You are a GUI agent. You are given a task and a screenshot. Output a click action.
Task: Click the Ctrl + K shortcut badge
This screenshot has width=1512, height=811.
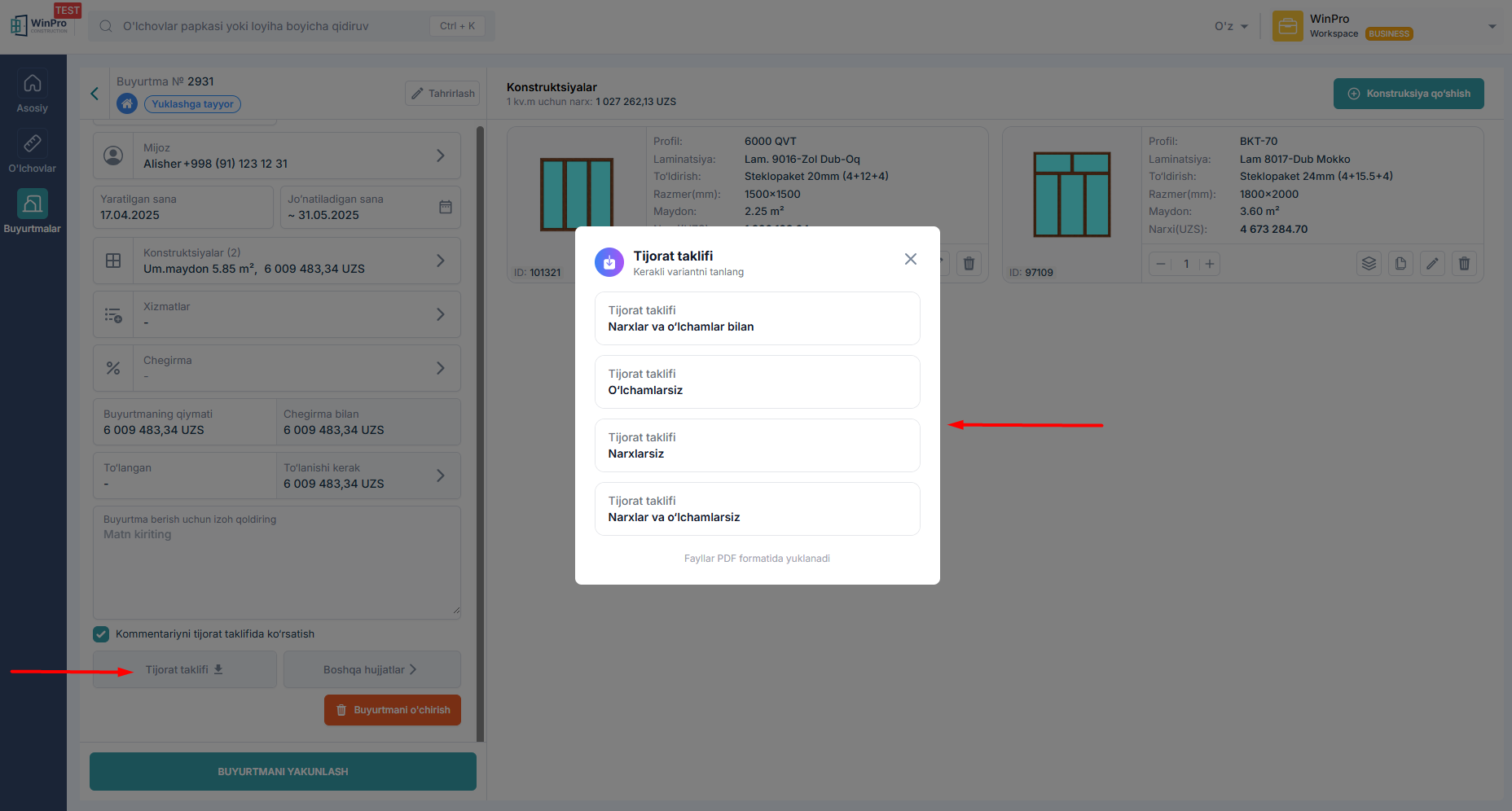click(x=457, y=26)
